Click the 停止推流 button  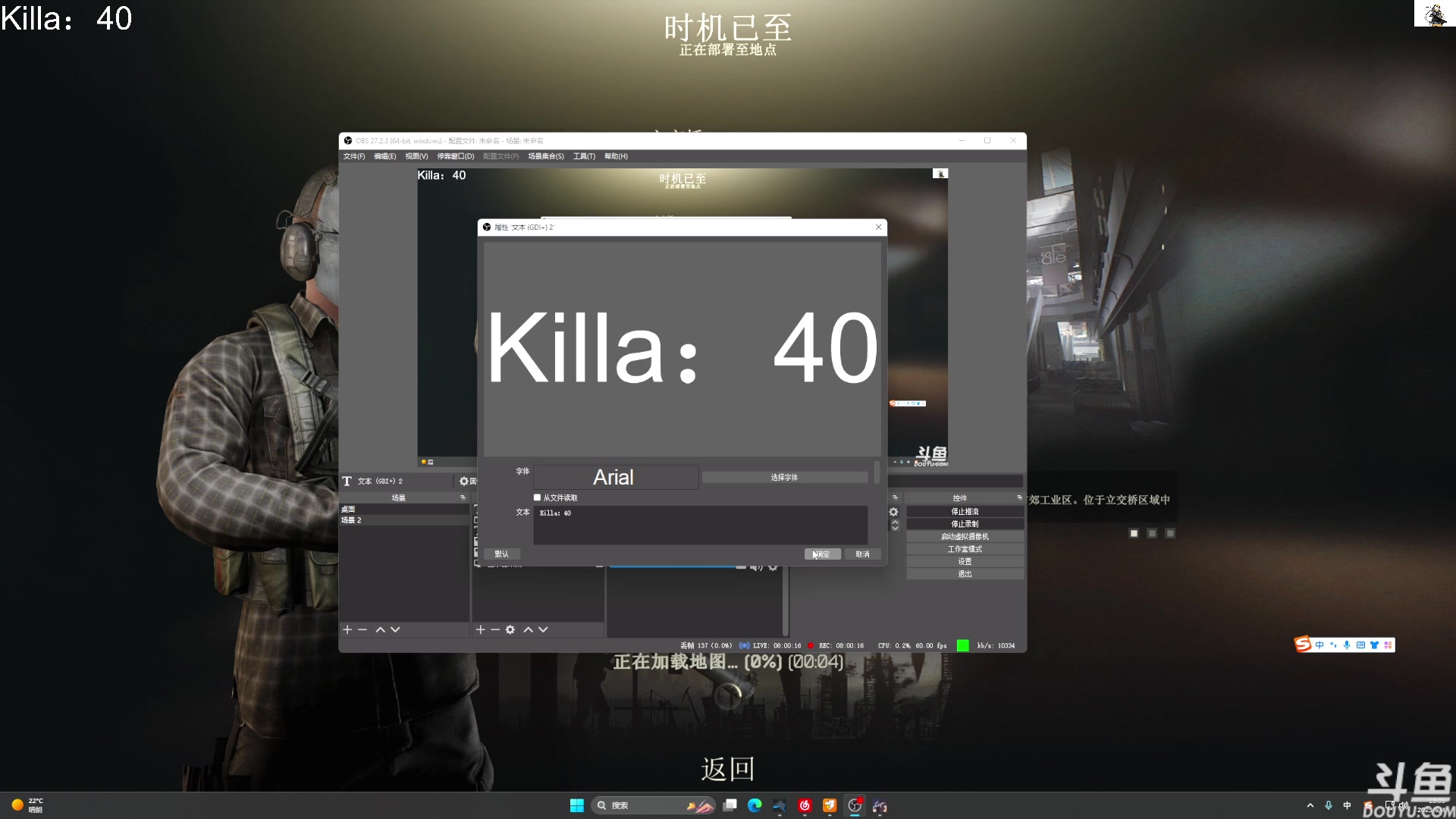[x=965, y=512]
